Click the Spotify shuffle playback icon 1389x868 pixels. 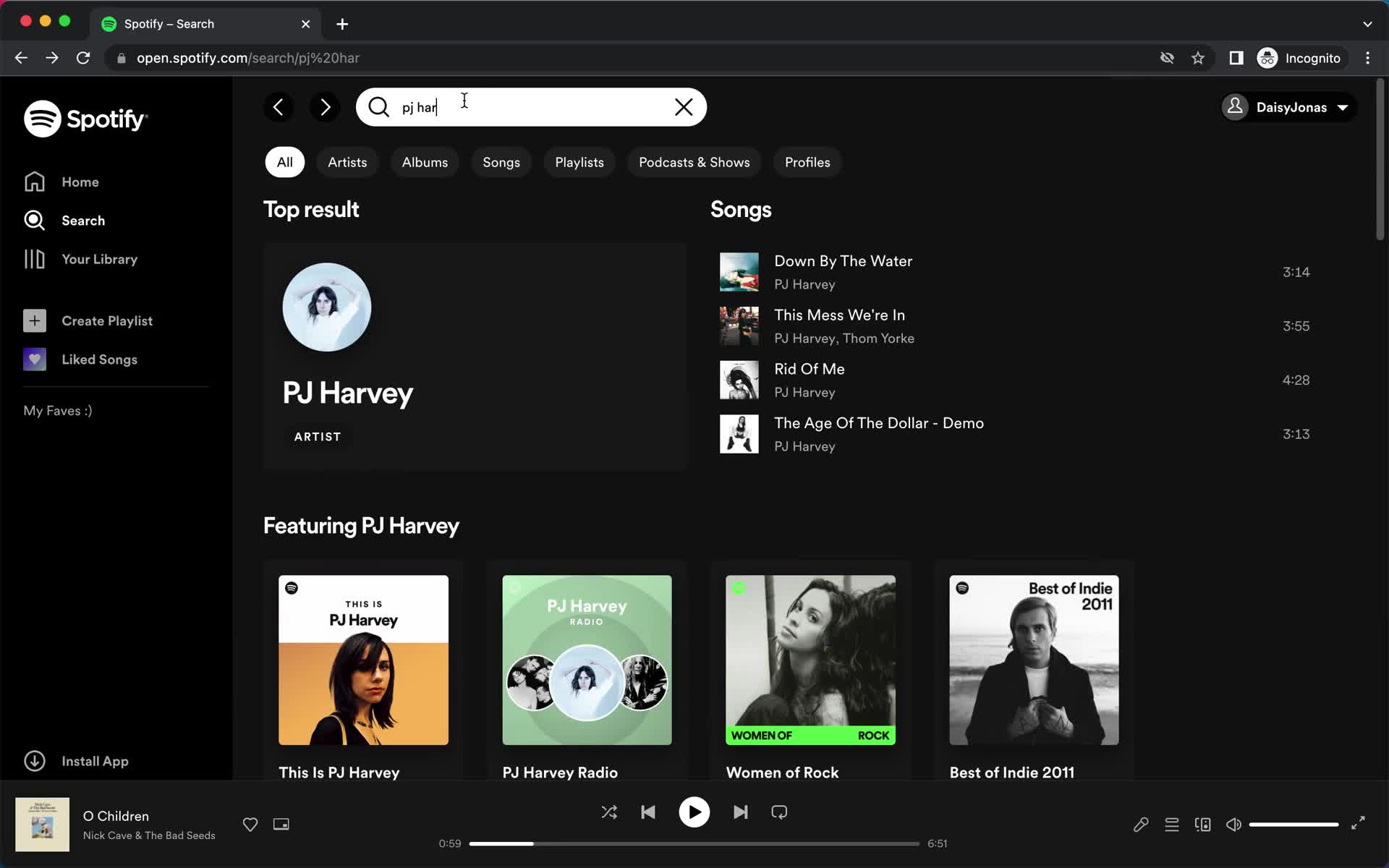[x=609, y=812]
